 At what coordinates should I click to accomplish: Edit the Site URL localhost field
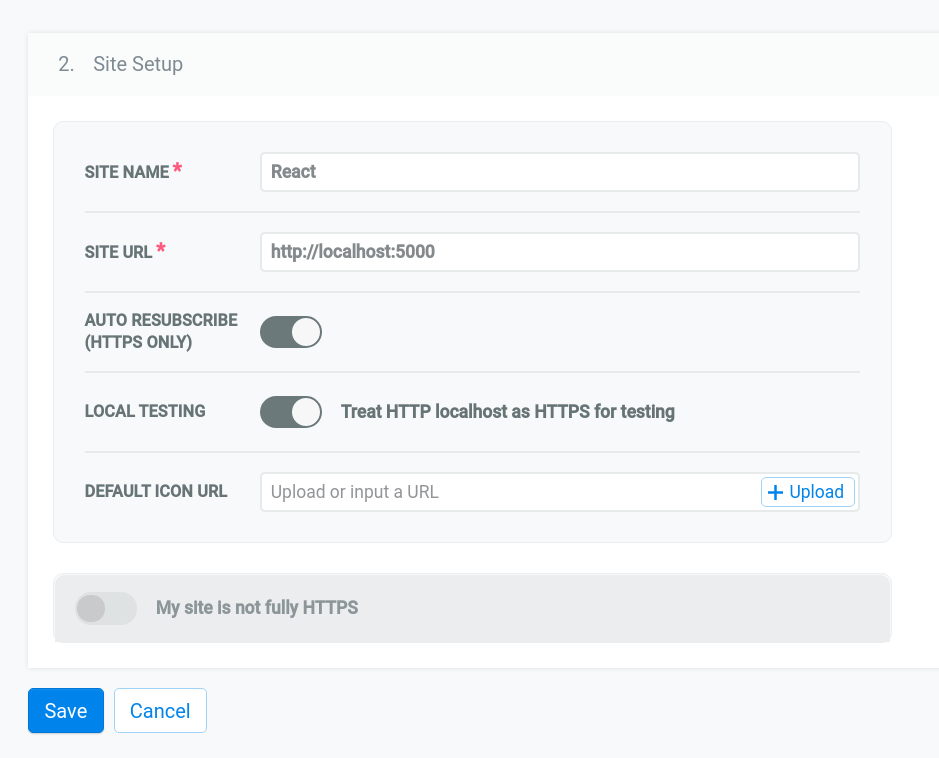point(560,252)
